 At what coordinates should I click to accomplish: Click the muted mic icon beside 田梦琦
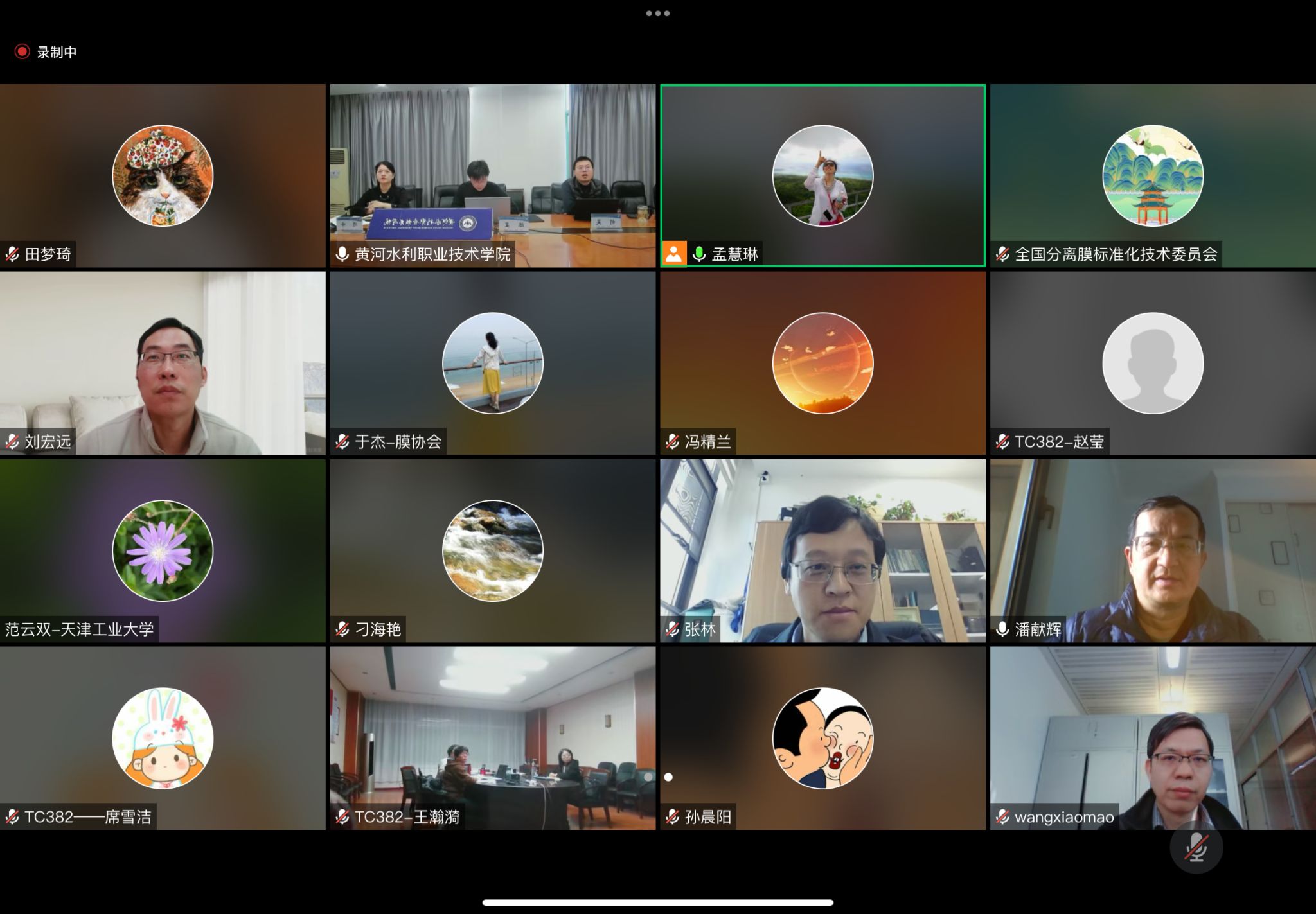pos(12,254)
